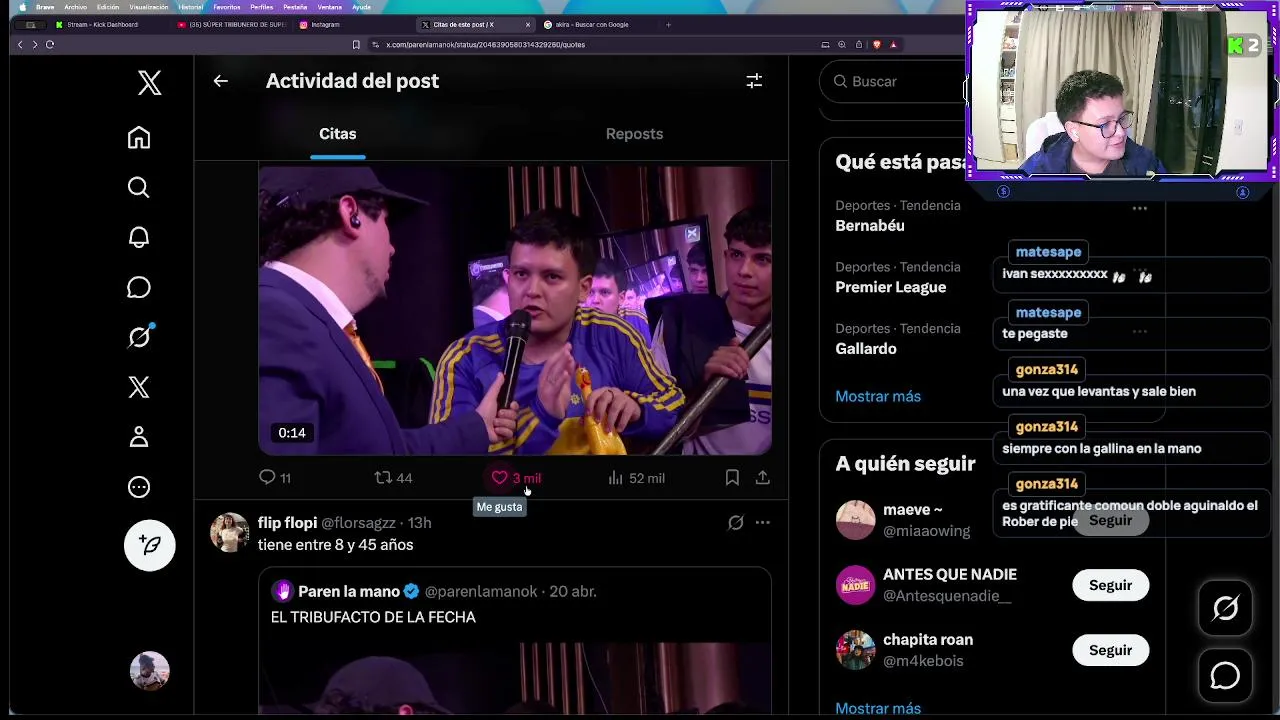Screen dimensions: 1280x720
Task: Reply to post with 11 comments
Action: coord(275,478)
